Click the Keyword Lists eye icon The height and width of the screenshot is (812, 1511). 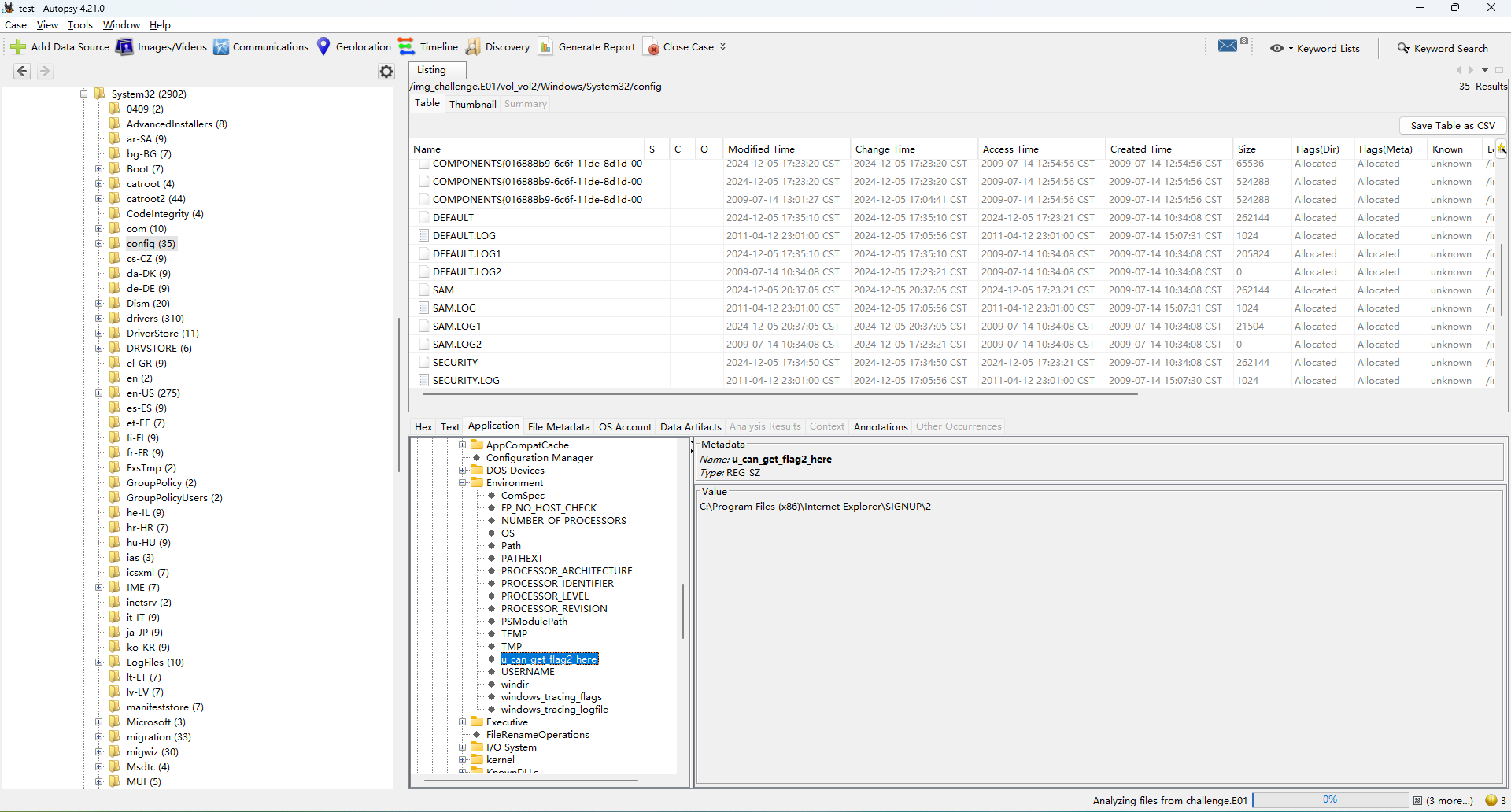click(1276, 48)
